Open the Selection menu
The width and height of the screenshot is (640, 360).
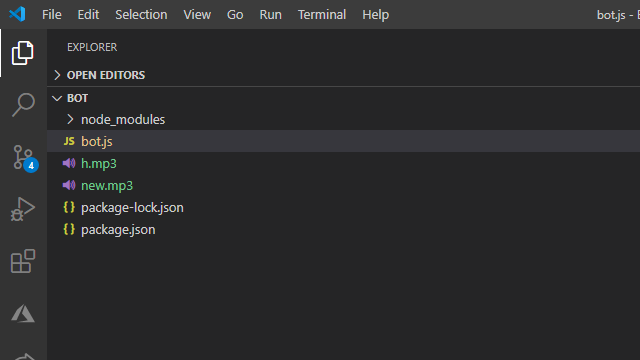coord(141,15)
